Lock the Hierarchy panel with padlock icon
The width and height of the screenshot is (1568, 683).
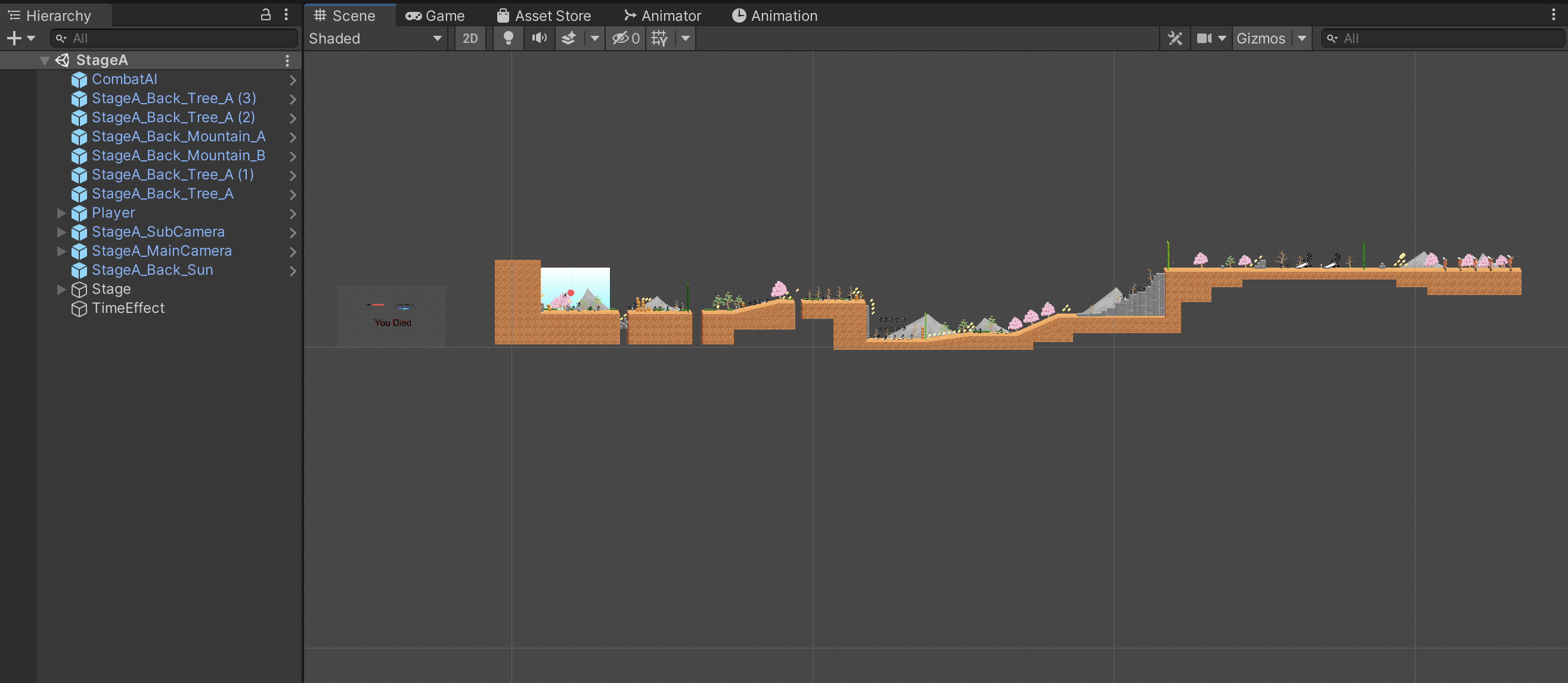point(265,15)
